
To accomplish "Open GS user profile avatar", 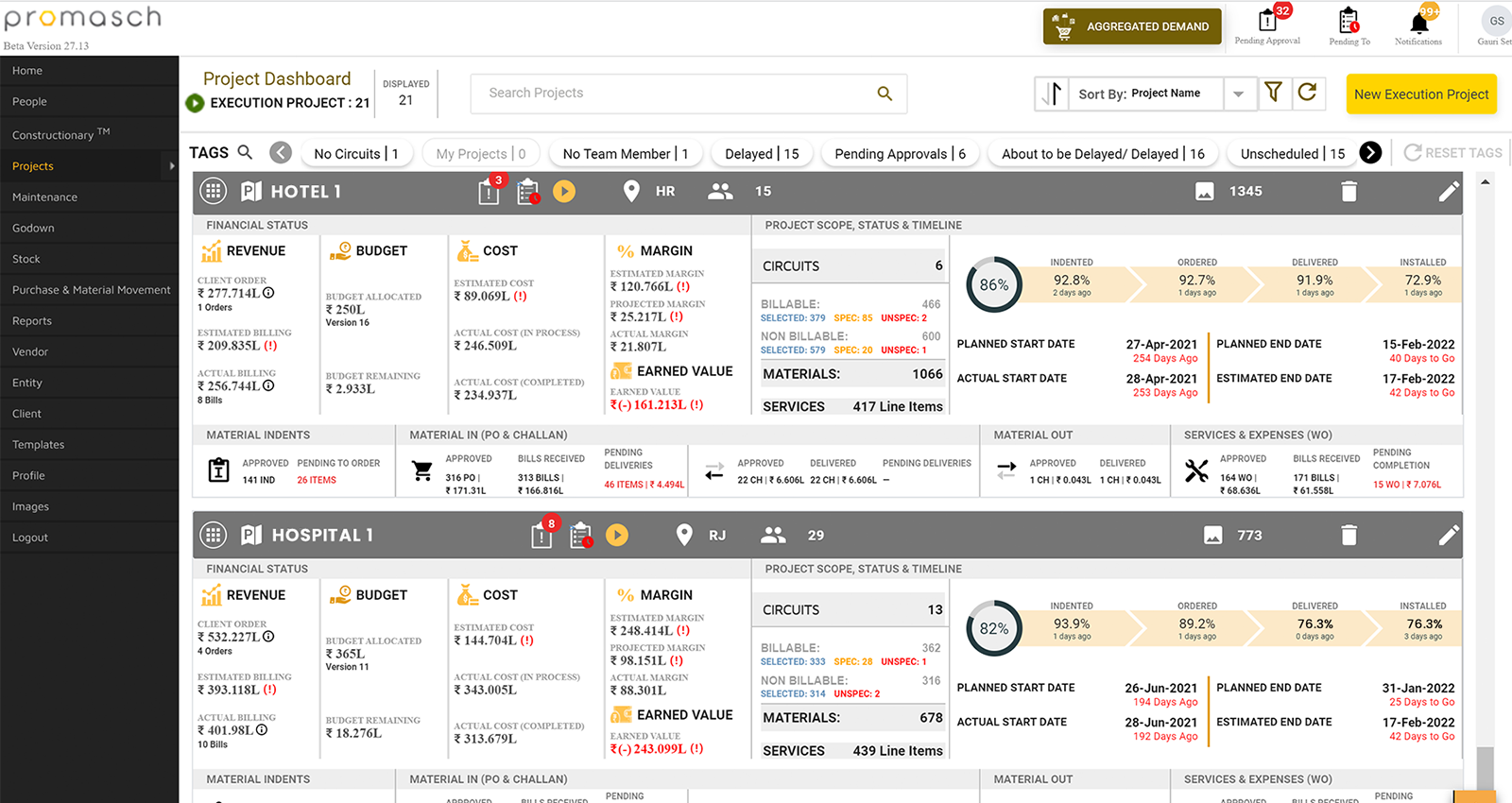I will pyautogui.click(x=1497, y=21).
